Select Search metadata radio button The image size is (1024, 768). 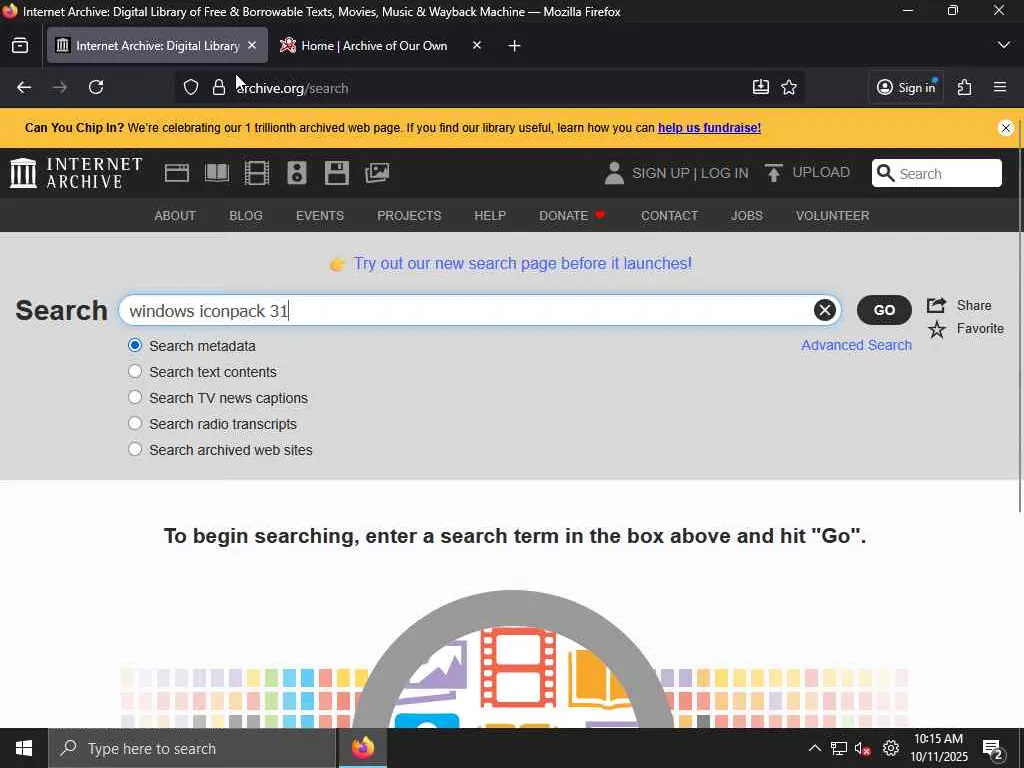click(135, 345)
